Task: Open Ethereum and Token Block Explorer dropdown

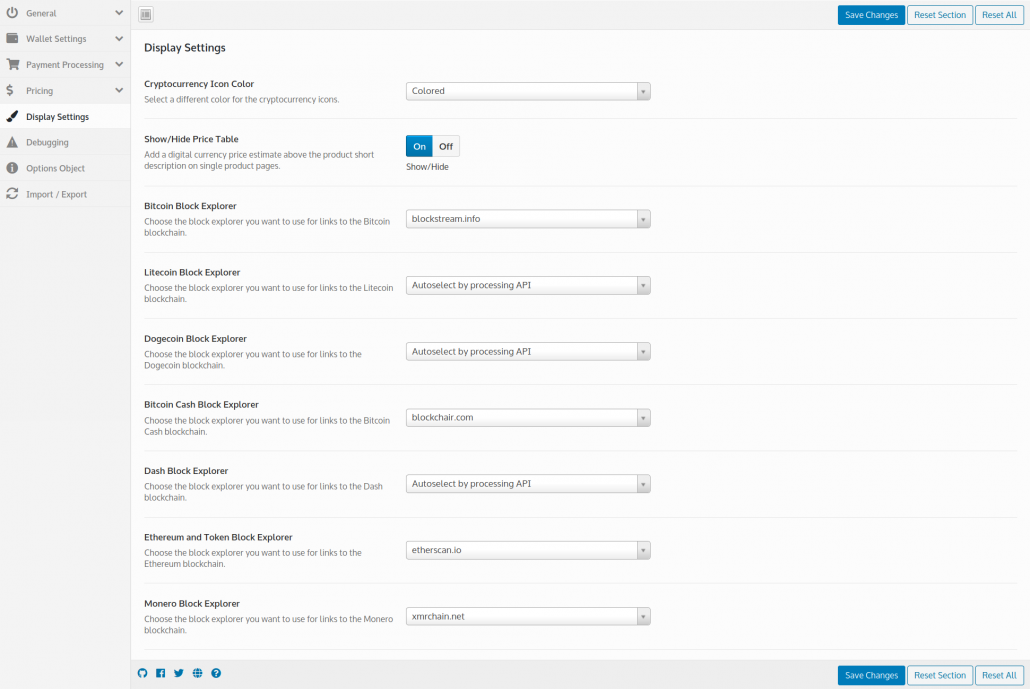Action: [528, 550]
